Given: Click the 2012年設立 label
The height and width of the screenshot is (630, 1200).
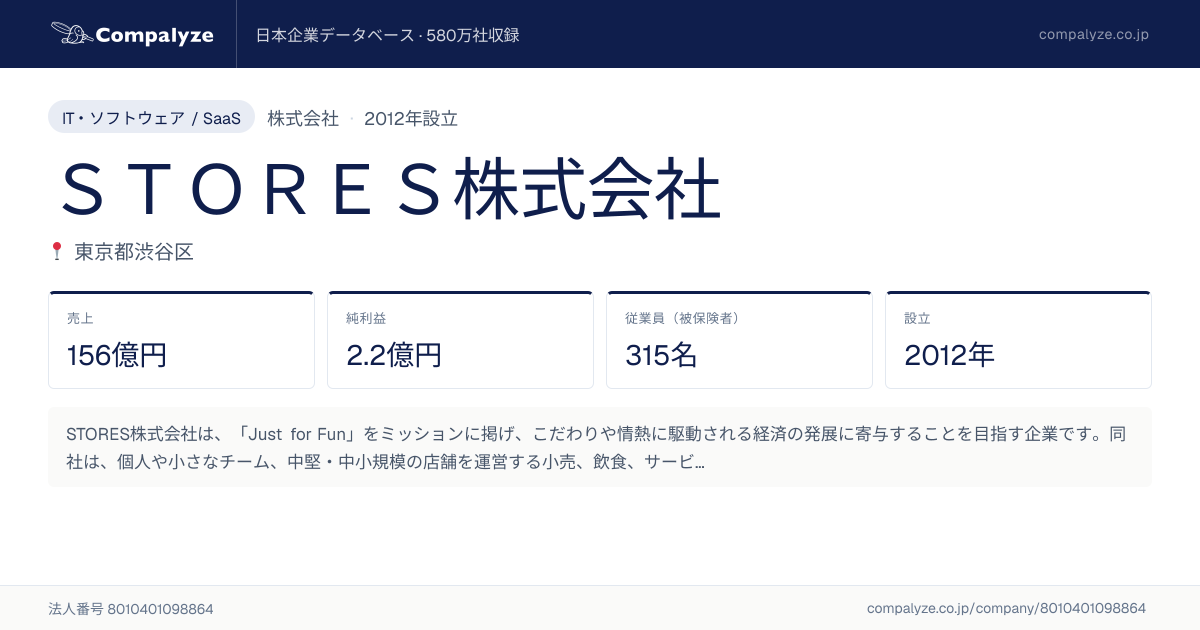Looking at the screenshot, I should click(411, 118).
